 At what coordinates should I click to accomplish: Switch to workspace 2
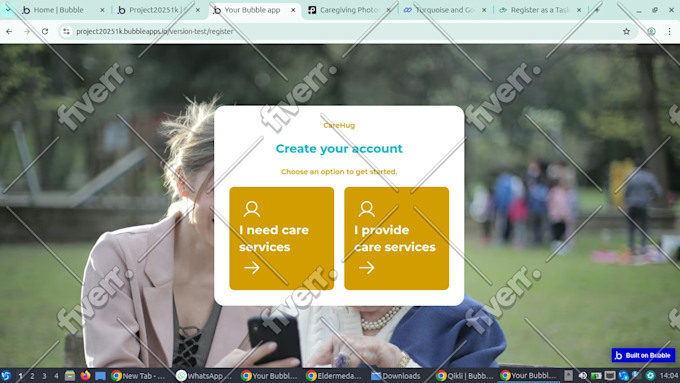[32, 376]
